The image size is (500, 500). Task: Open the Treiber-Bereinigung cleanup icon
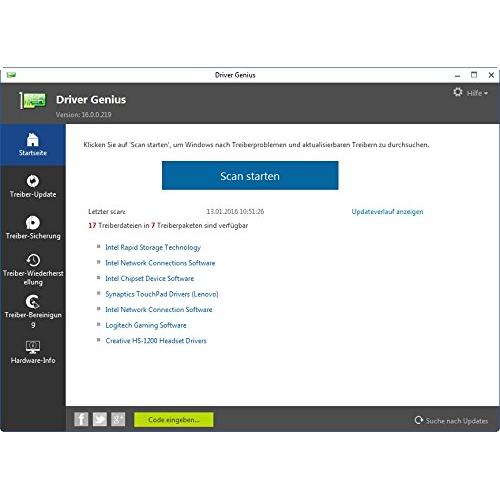click(33, 302)
